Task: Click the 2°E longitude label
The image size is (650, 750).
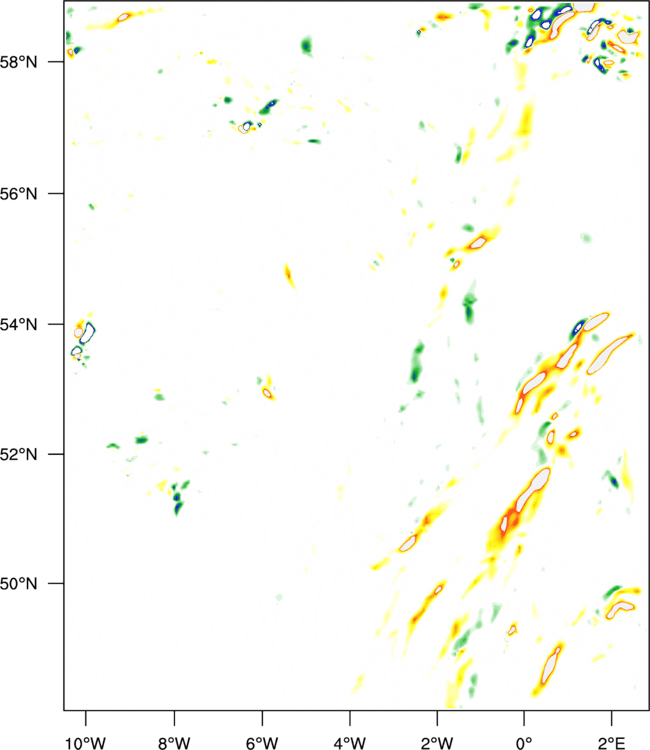Action: (611, 742)
